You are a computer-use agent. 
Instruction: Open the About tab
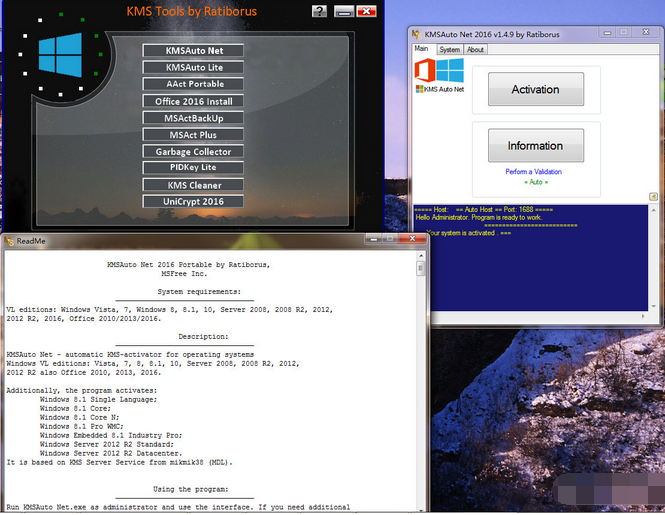(476, 49)
